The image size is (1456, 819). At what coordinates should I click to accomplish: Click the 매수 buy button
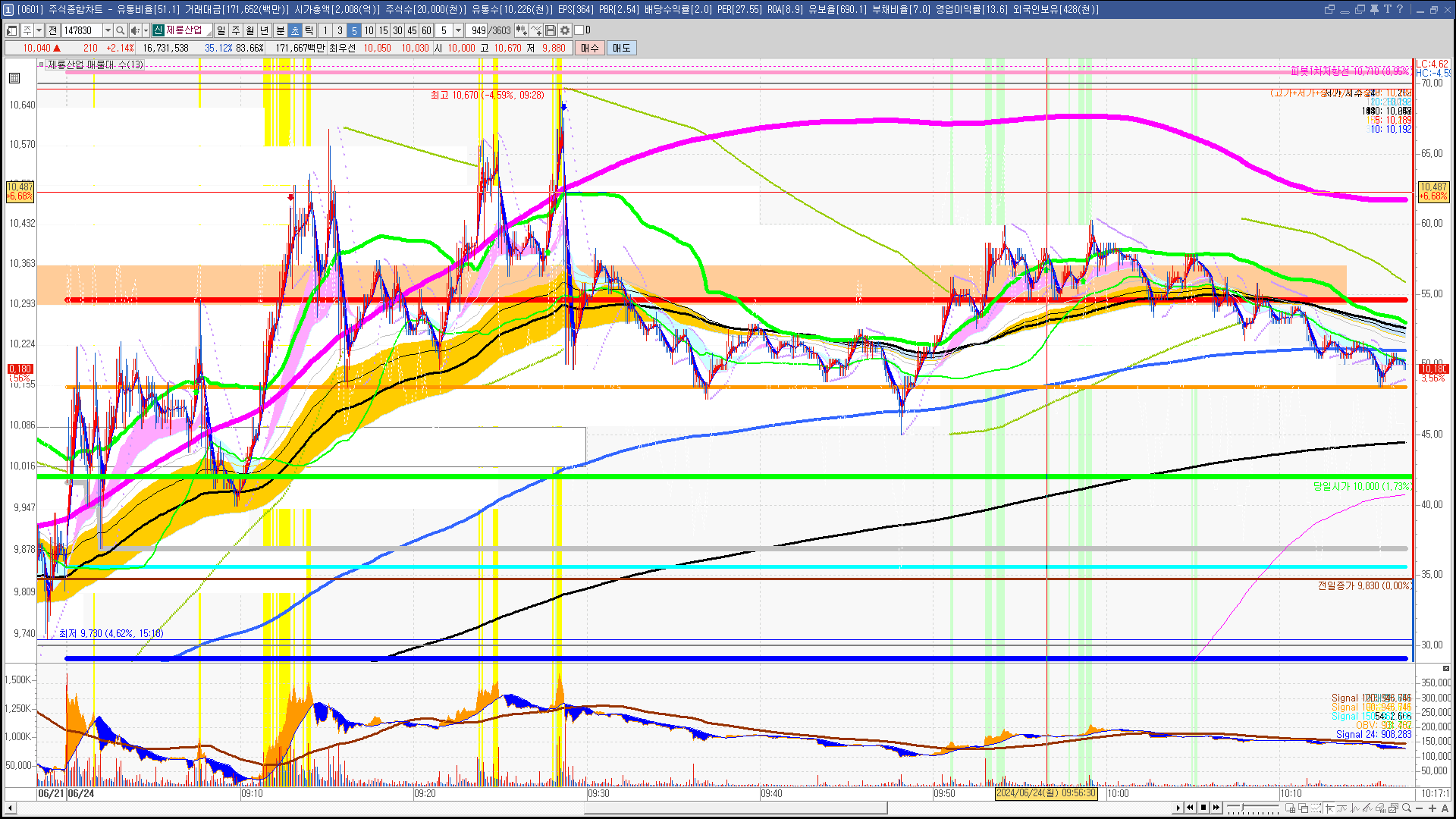pos(590,48)
